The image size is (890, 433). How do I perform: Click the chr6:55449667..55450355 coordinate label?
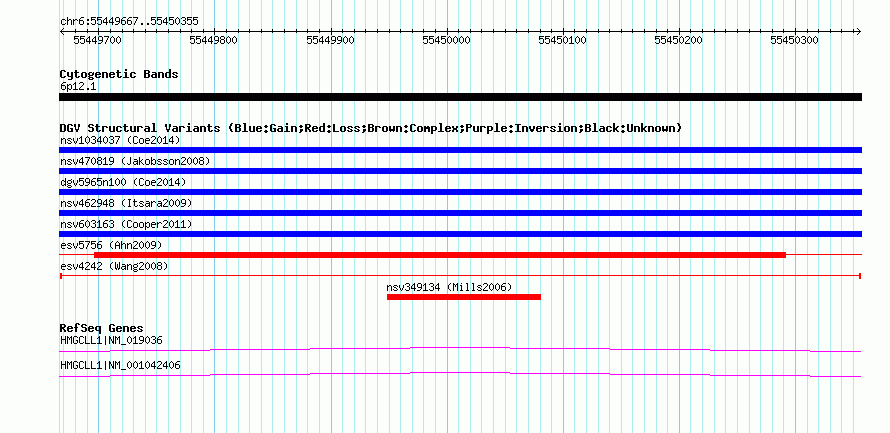129,22
